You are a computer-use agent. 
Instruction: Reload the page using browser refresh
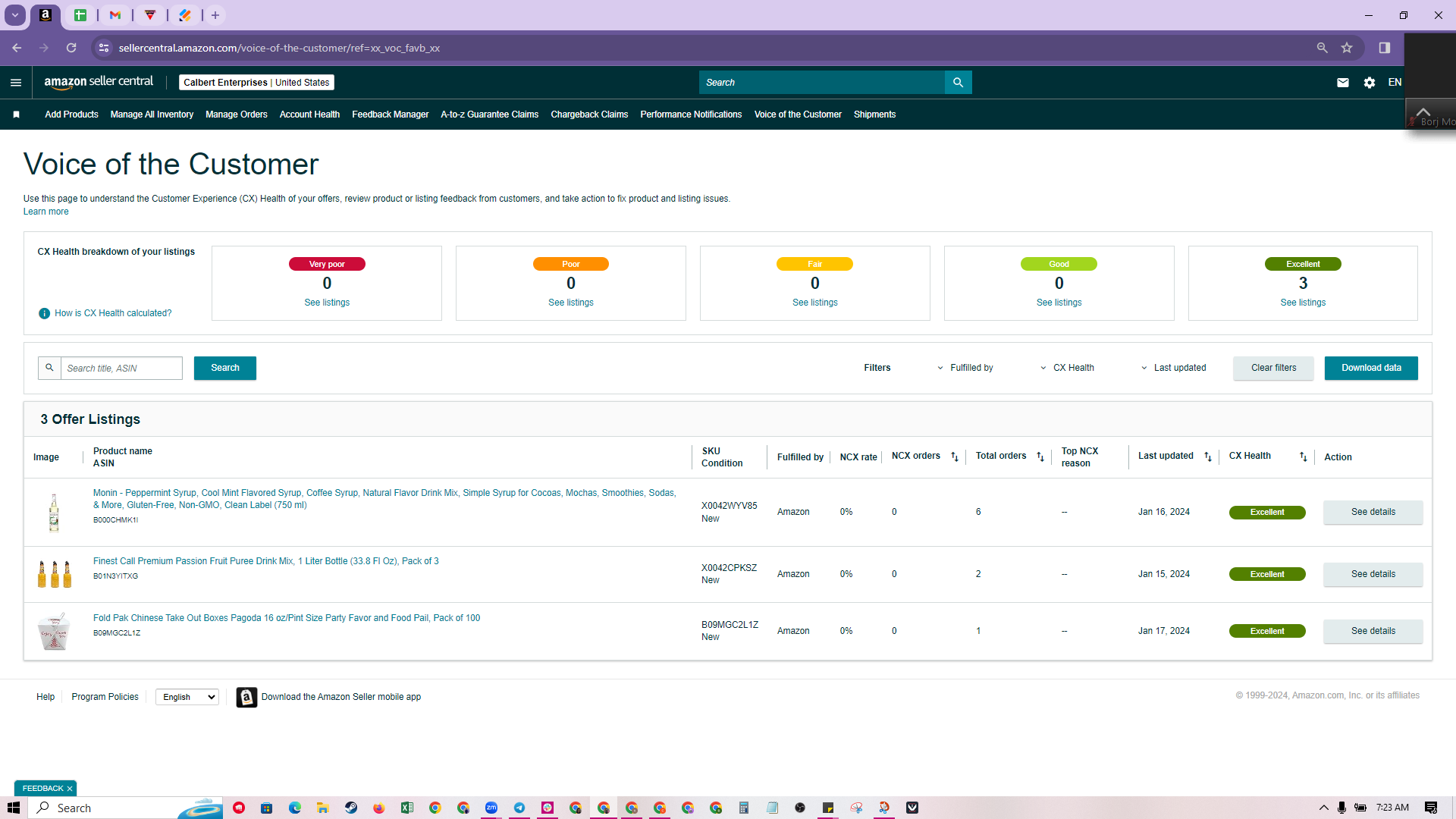71,48
